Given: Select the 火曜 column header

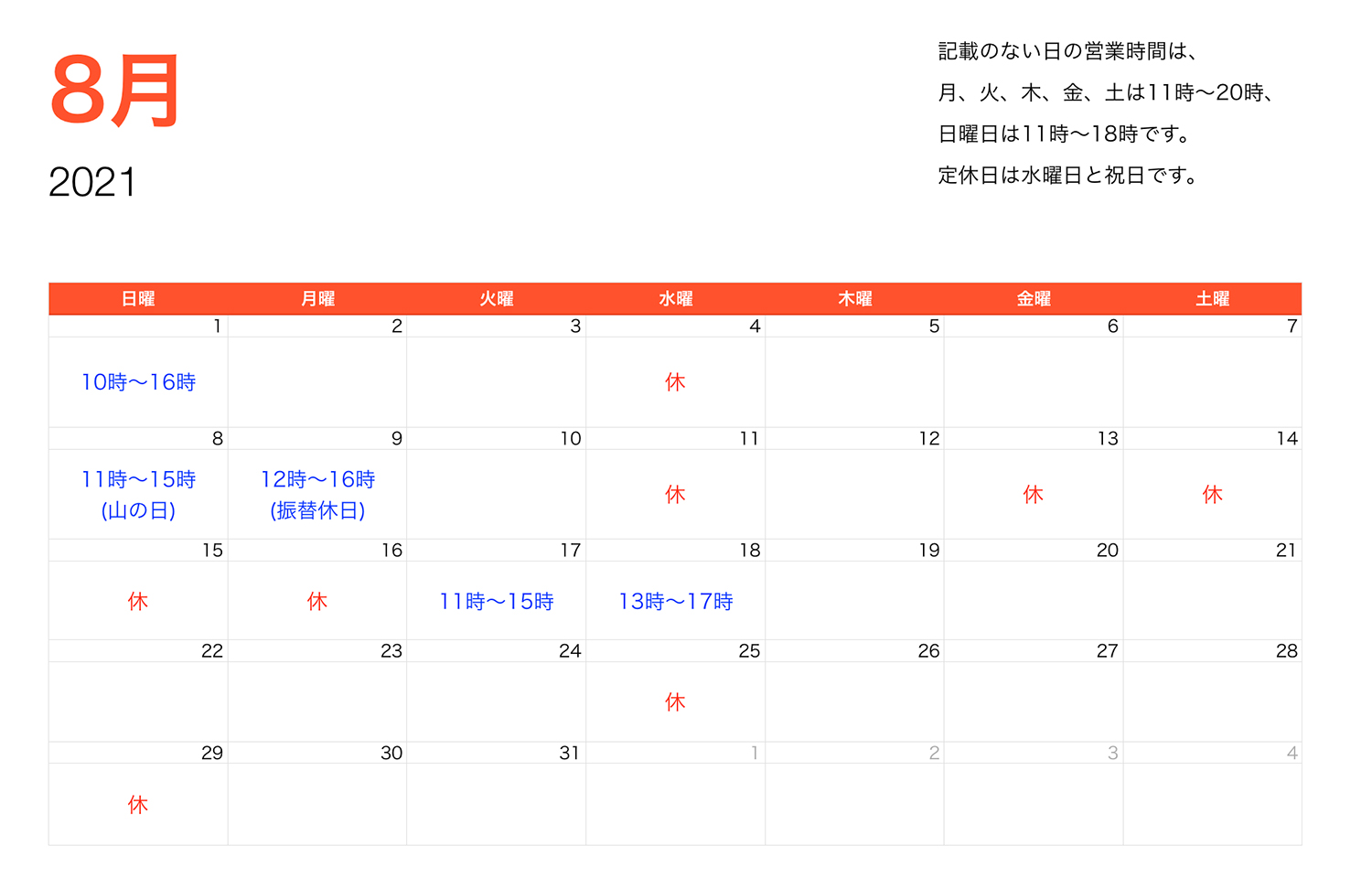Looking at the screenshot, I should point(497,298).
